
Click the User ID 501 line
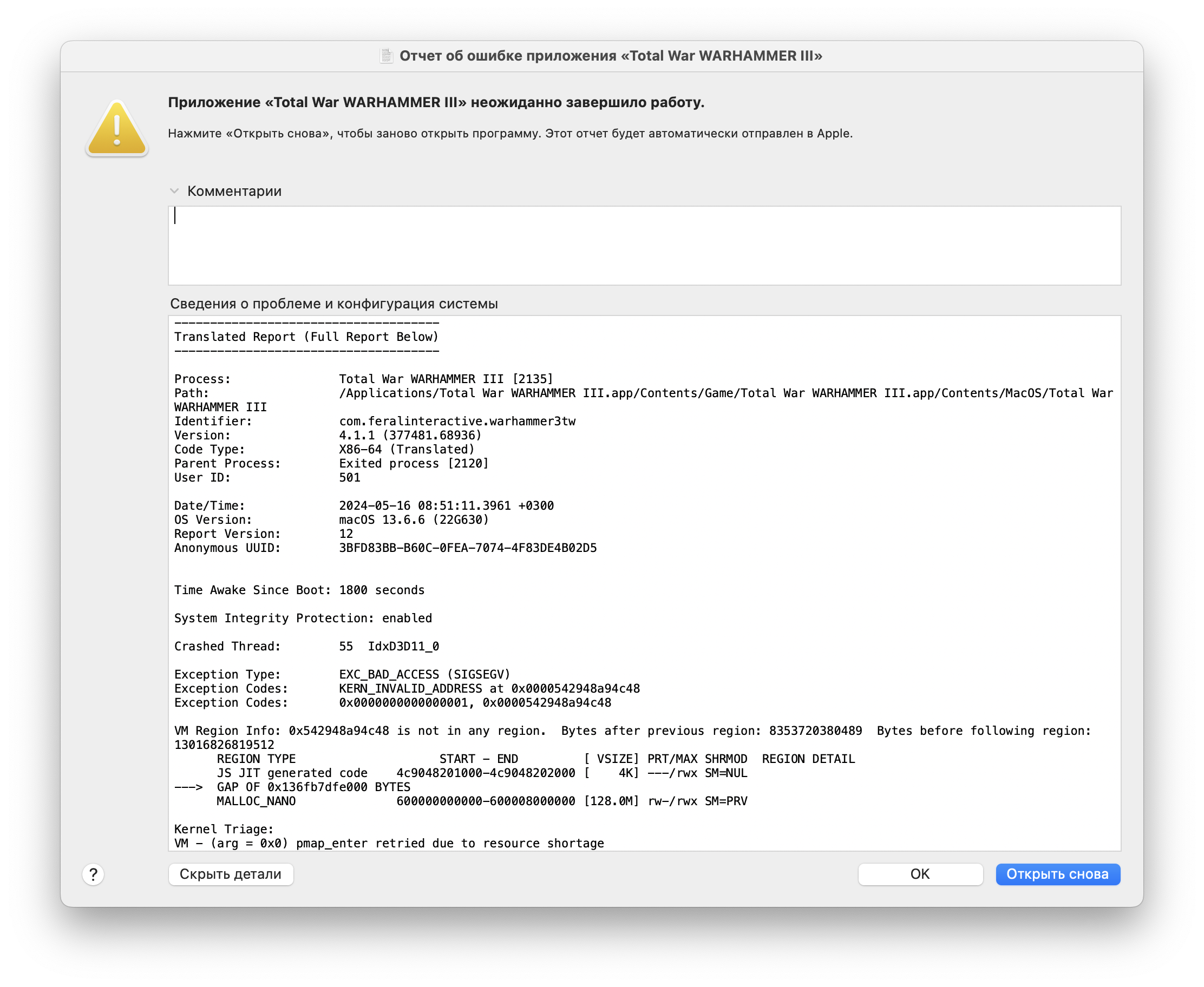(x=267, y=477)
